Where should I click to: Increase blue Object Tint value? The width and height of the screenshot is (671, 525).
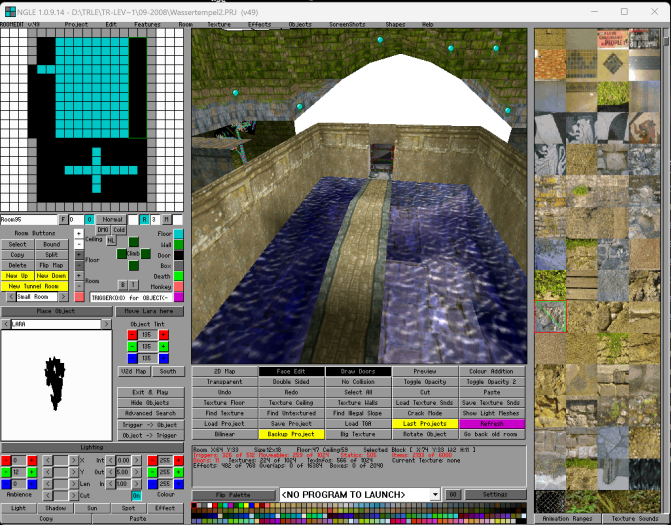[163, 358]
